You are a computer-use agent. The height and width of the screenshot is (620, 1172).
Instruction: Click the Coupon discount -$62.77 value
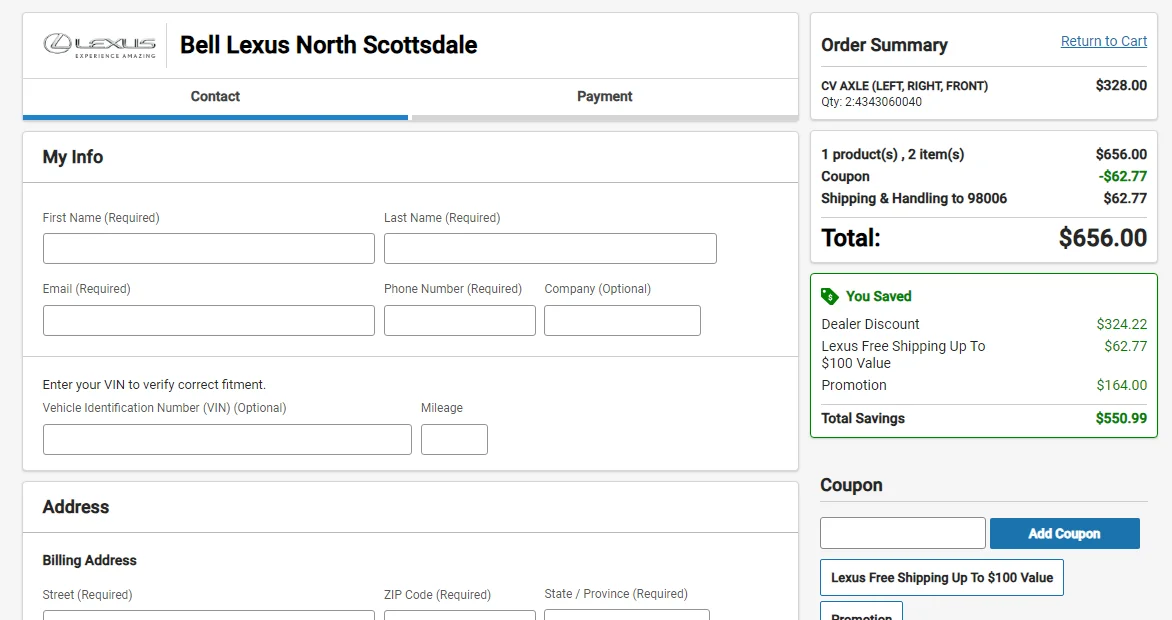1123,177
